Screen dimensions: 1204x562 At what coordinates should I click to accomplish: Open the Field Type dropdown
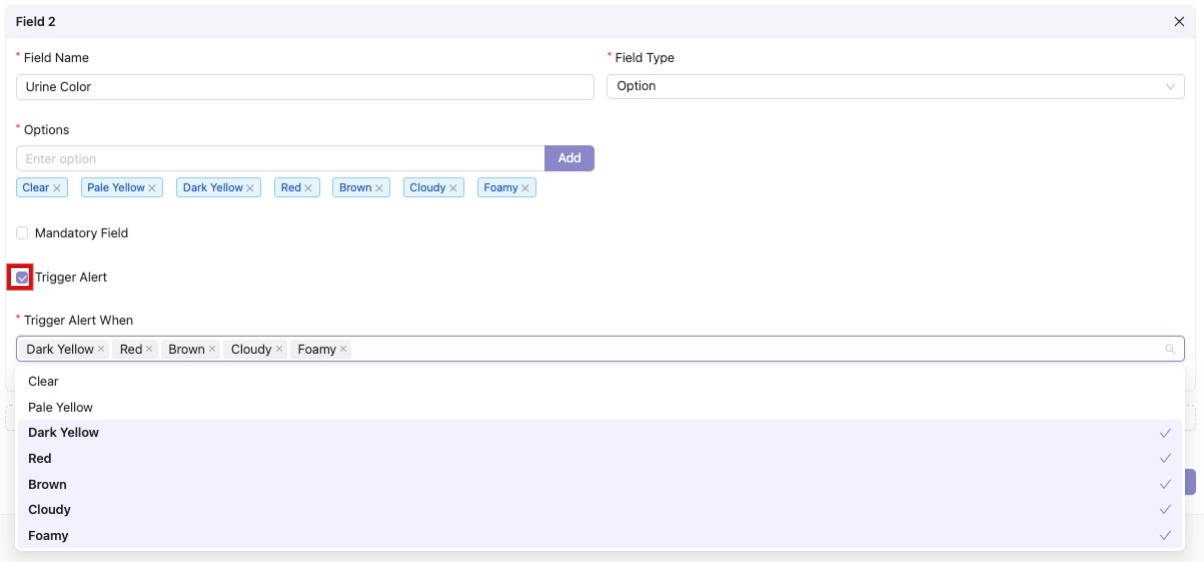point(895,86)
